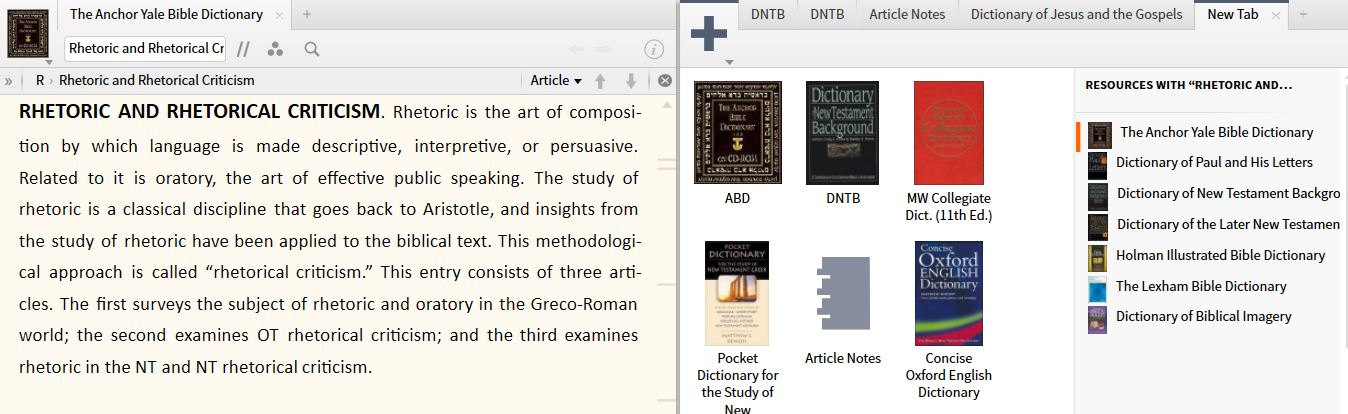Click the Resources With "Rhetoric and... heading
This screenshot has width=1348, height=414.
1189,85
